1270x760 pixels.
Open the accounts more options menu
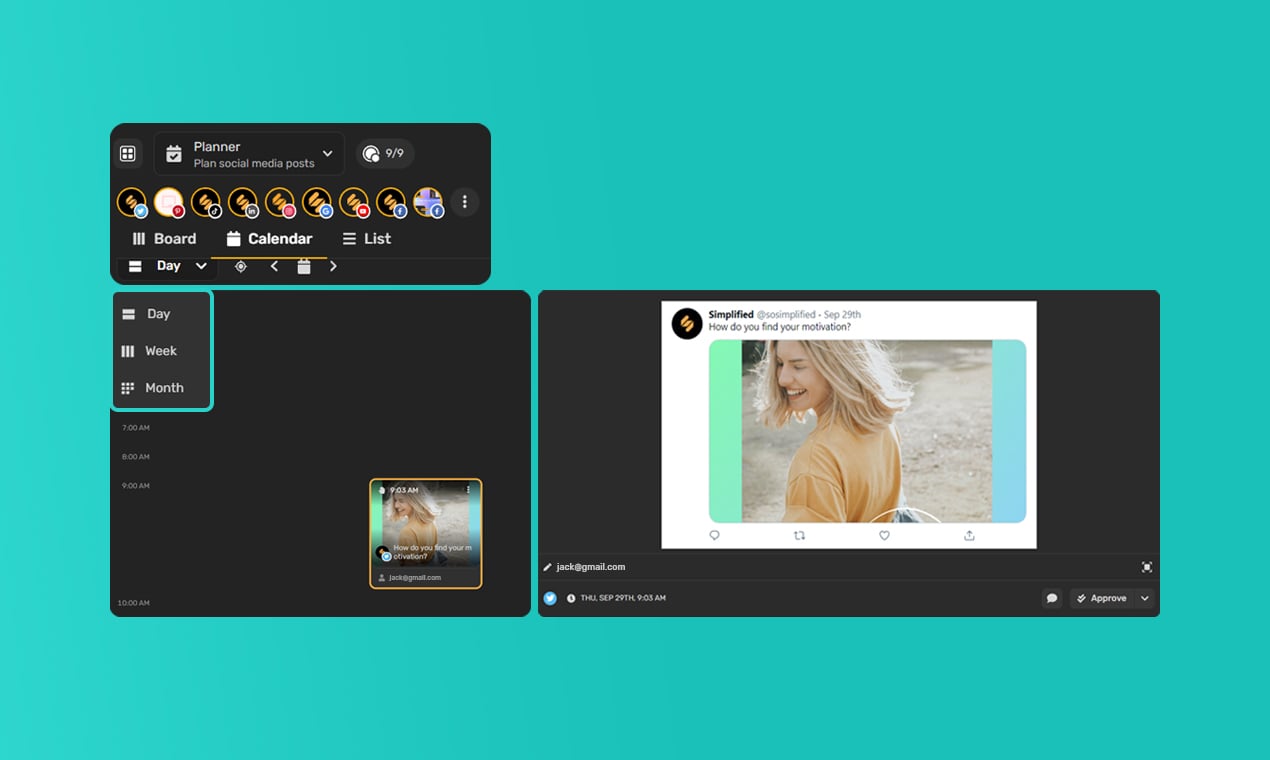coord(464,202)
